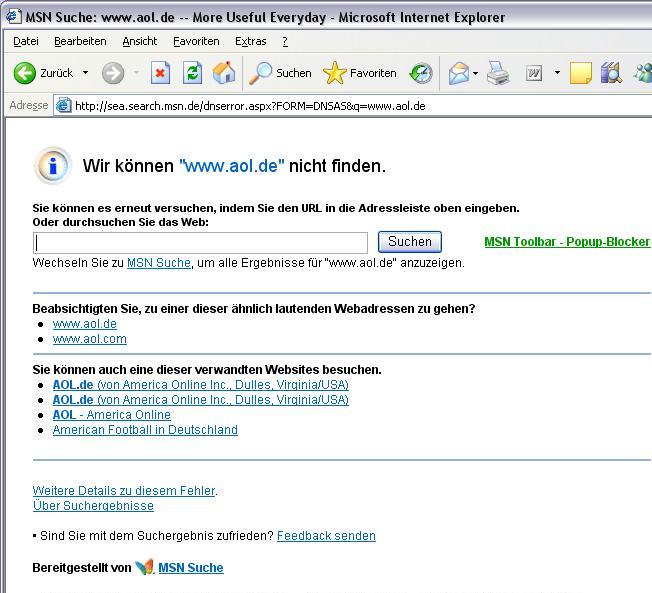Open the second AOL.de America Online link
The image size is (652, 593).
tap(200, 400)
